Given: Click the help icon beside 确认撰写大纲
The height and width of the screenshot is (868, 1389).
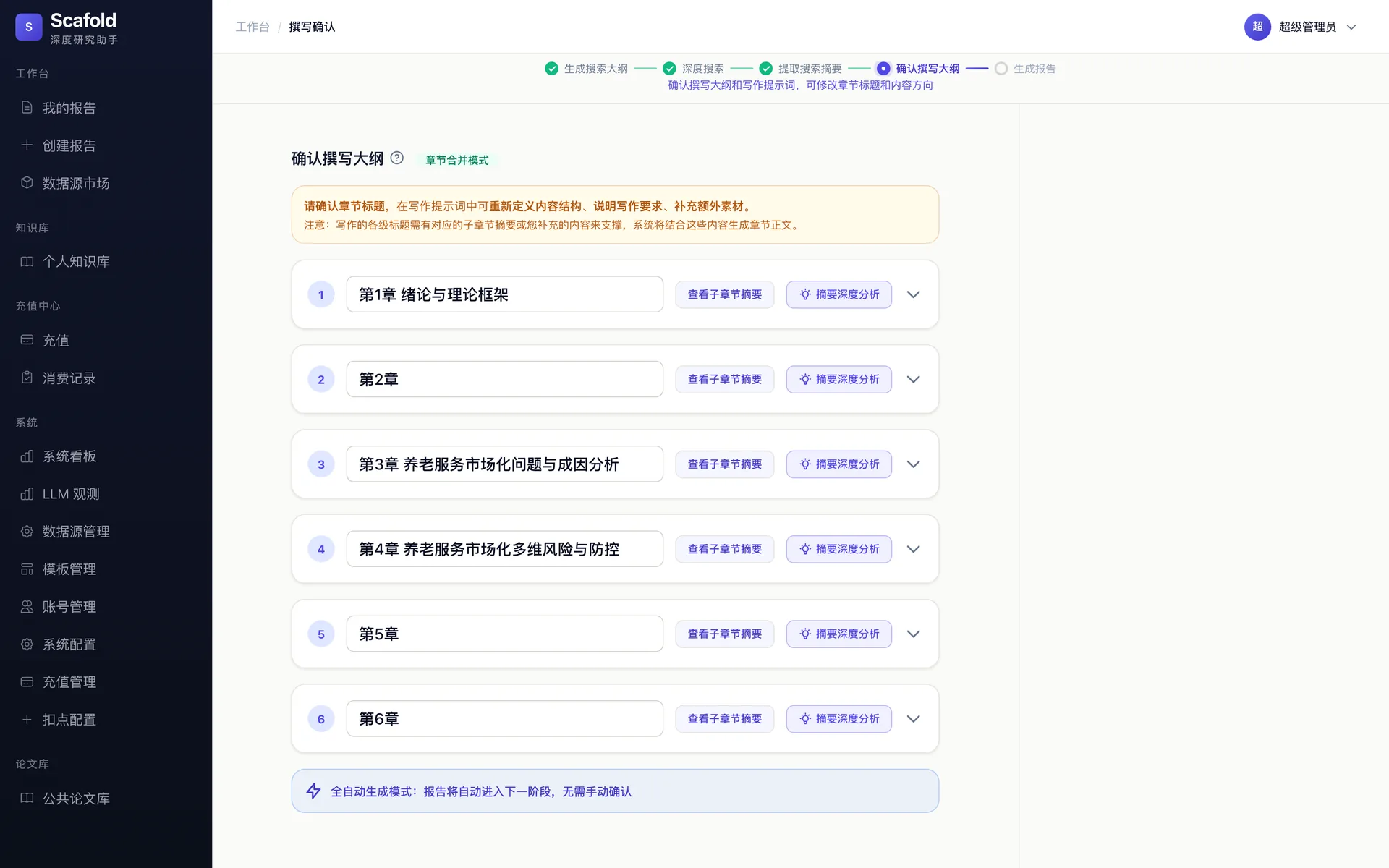Looking at the screenshot, I should click(397, 158).
